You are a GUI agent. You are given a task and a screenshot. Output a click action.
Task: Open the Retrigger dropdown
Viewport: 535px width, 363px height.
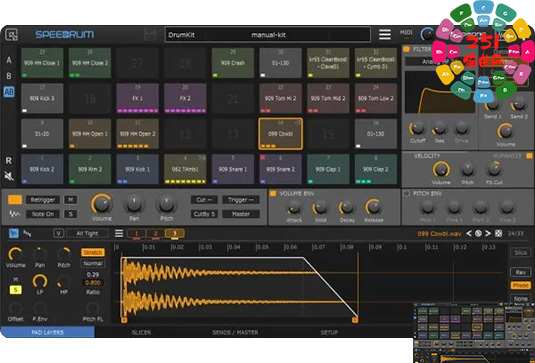tap(43, 200)
